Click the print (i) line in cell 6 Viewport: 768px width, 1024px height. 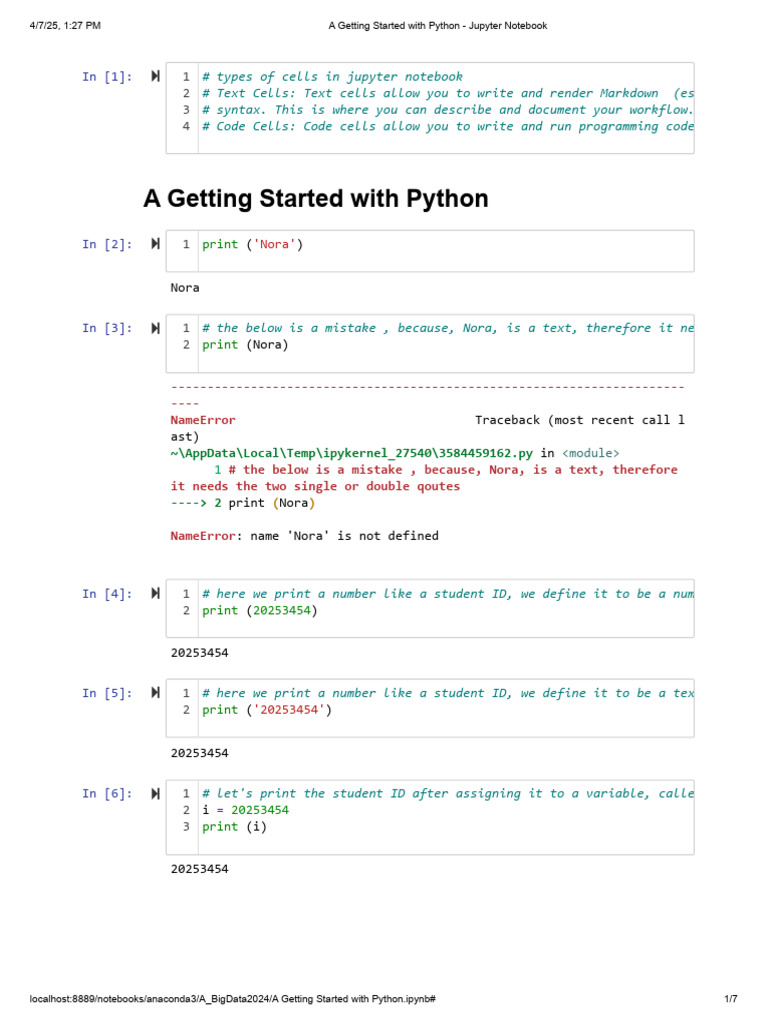coord(235,827)
